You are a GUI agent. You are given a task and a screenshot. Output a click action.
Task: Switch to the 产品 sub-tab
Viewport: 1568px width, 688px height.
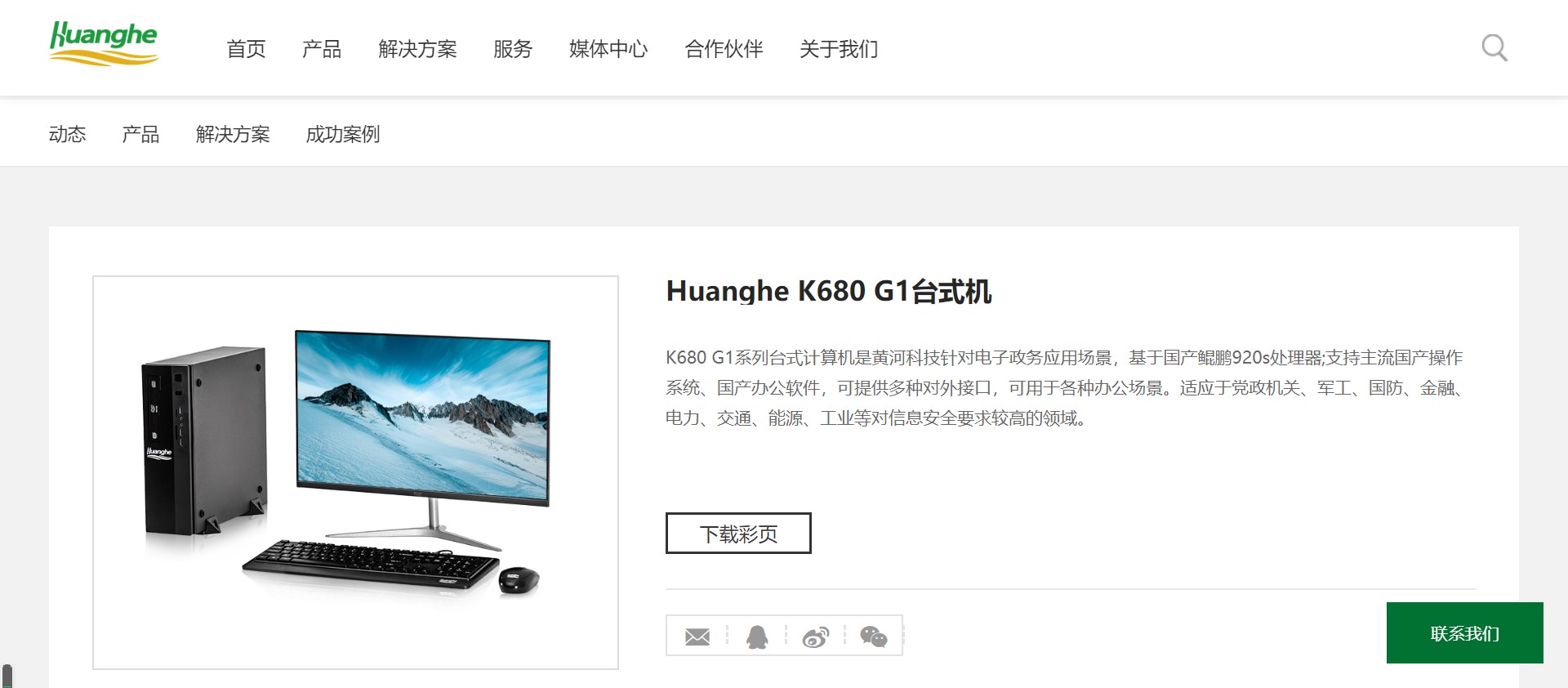pyautogui.click(x=140, y=134)
